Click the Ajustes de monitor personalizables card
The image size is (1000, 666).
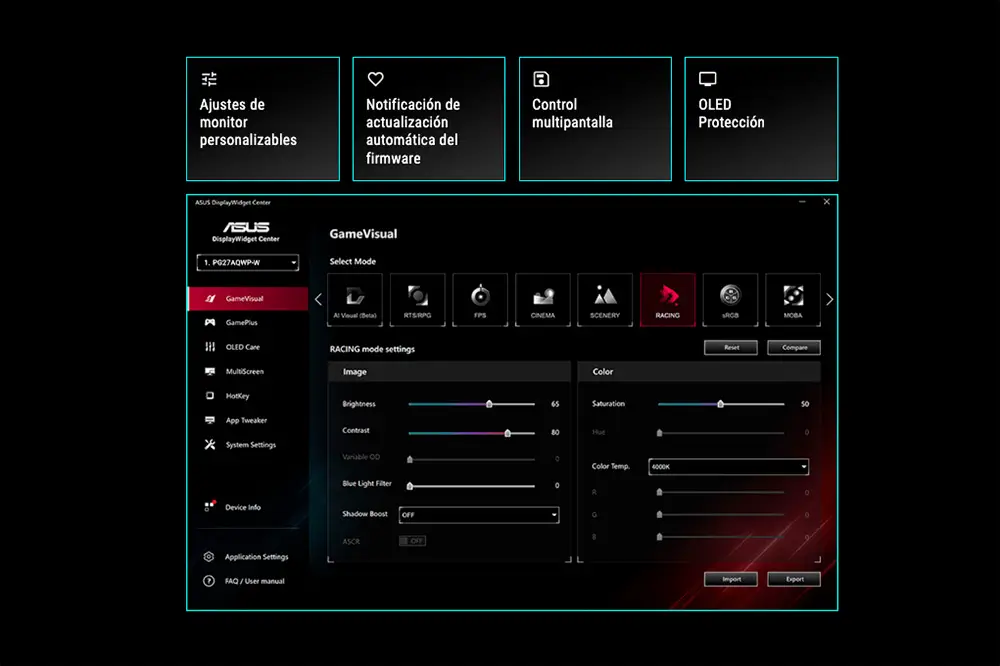(x=263, y=119)
